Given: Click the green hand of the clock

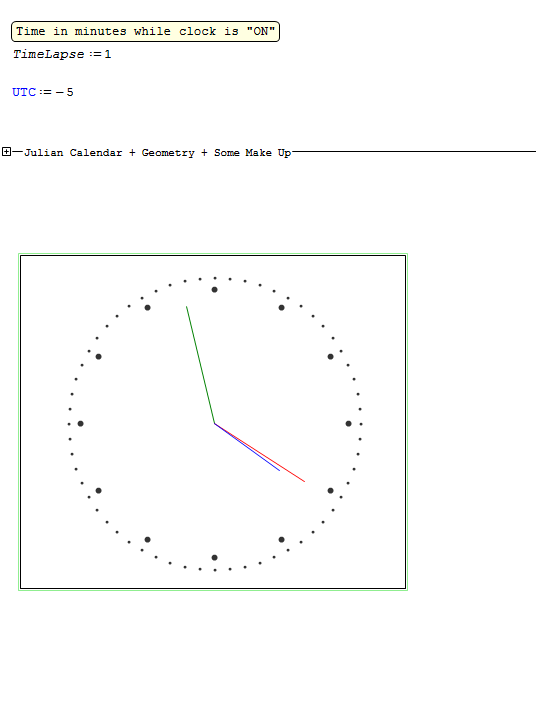Looking at the screenshot, I should [200, 365].
